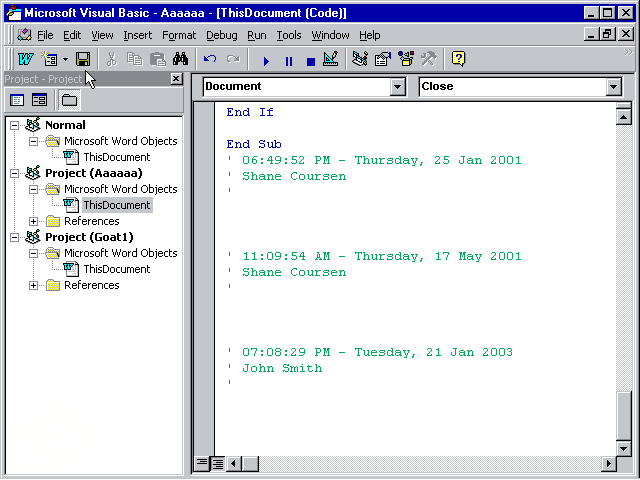640x480 pixels.
Task: Click the Copy icon in toolbar
Action: [x=134, y=59]
